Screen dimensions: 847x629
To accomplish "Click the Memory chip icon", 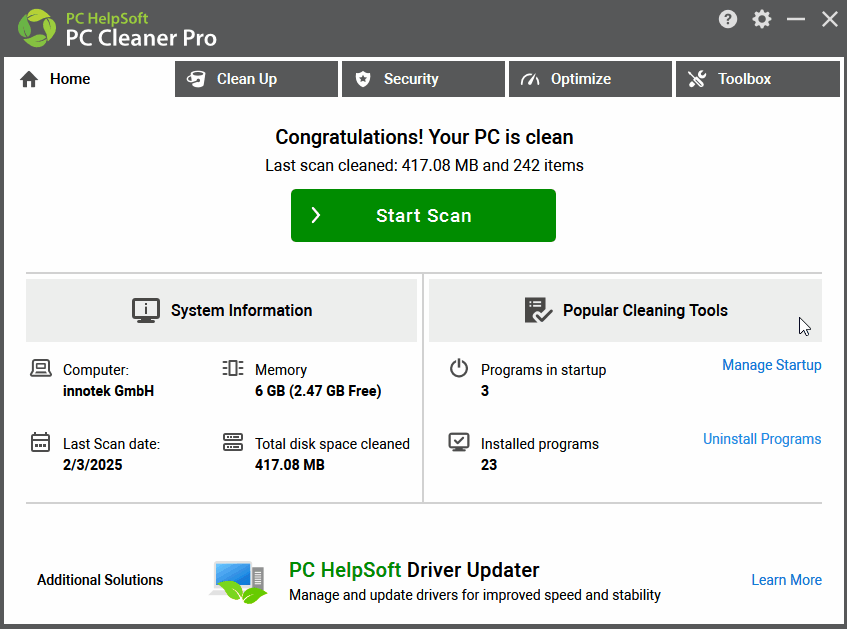I will point(233,368).
